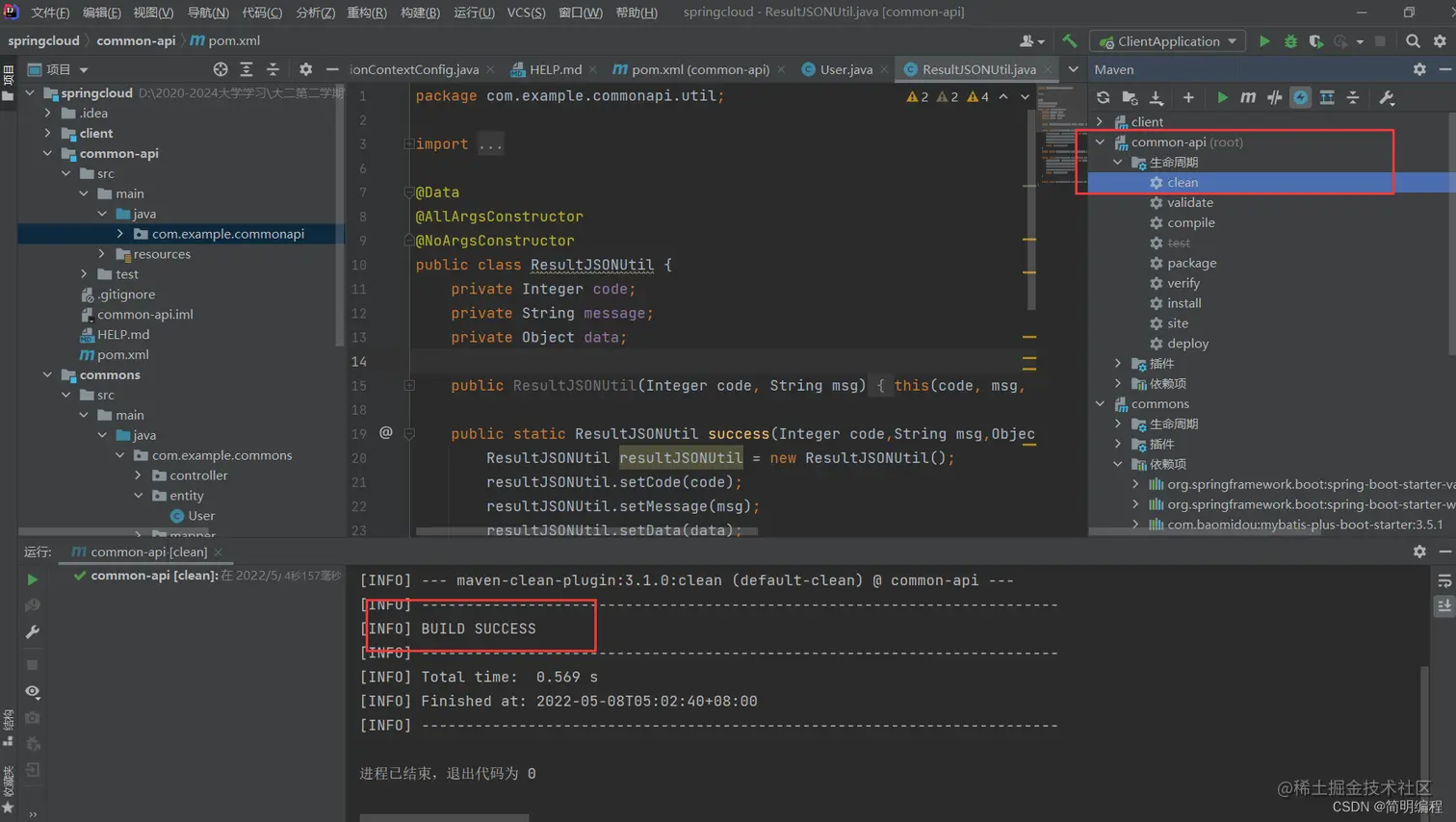1456x822 pixels.
Task: Rerun the common-api clean build
Action: 32,579
